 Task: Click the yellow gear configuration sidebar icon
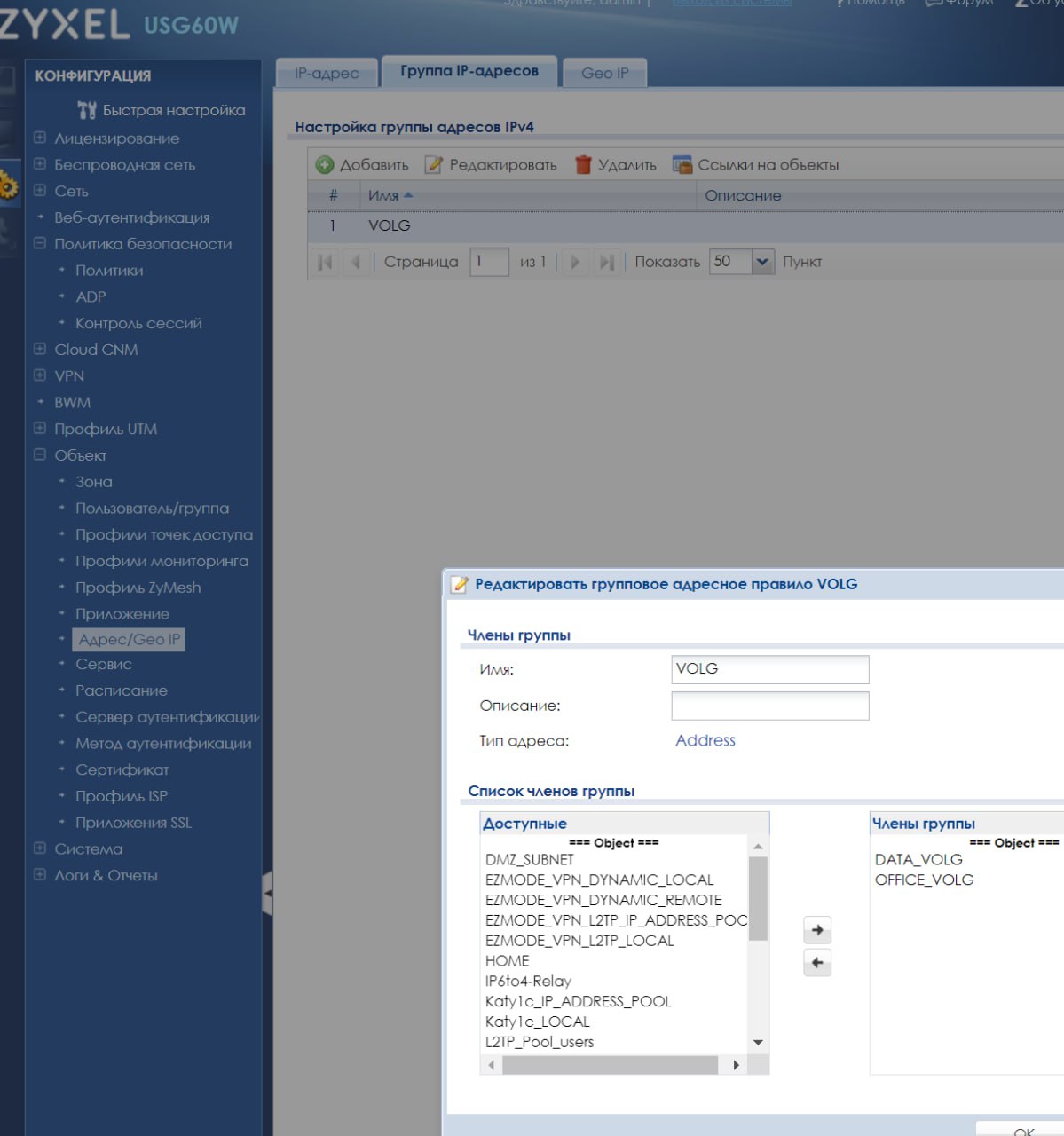(8, 186)
